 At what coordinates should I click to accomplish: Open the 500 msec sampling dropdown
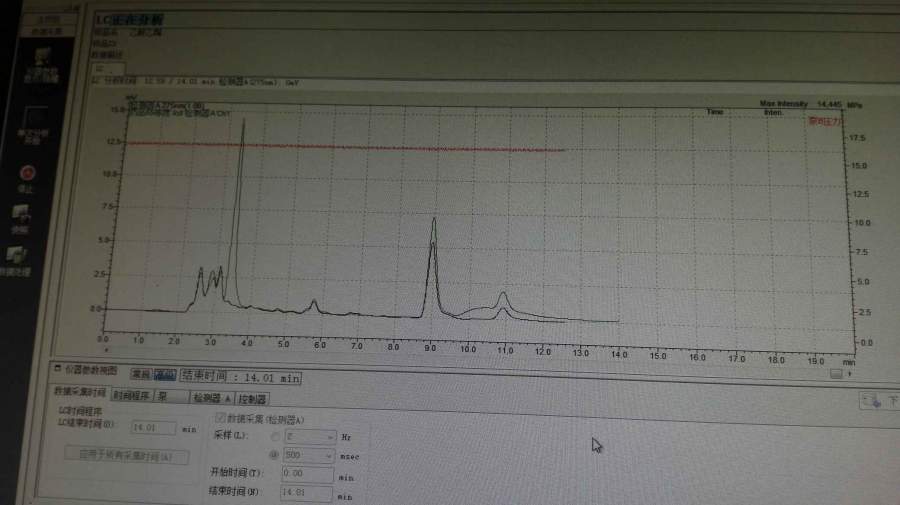(308, 455)
